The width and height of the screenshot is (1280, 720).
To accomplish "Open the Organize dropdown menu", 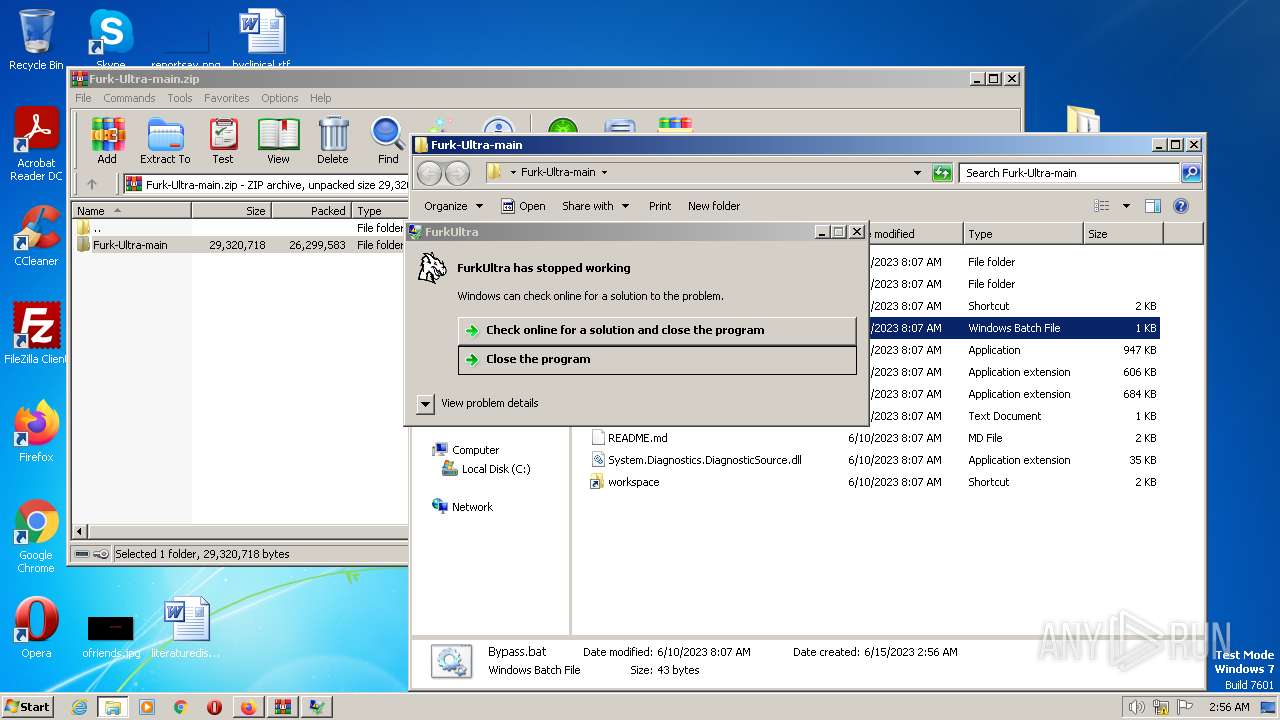I will coord(453,206).
